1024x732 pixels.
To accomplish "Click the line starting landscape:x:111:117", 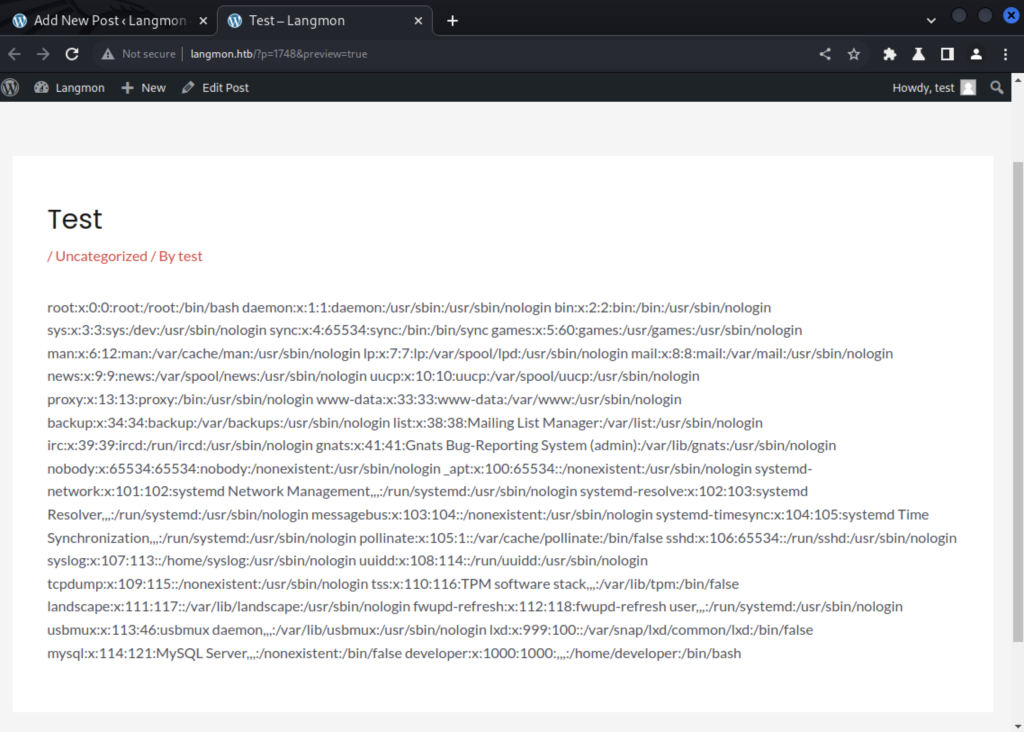I will (475, 607).
